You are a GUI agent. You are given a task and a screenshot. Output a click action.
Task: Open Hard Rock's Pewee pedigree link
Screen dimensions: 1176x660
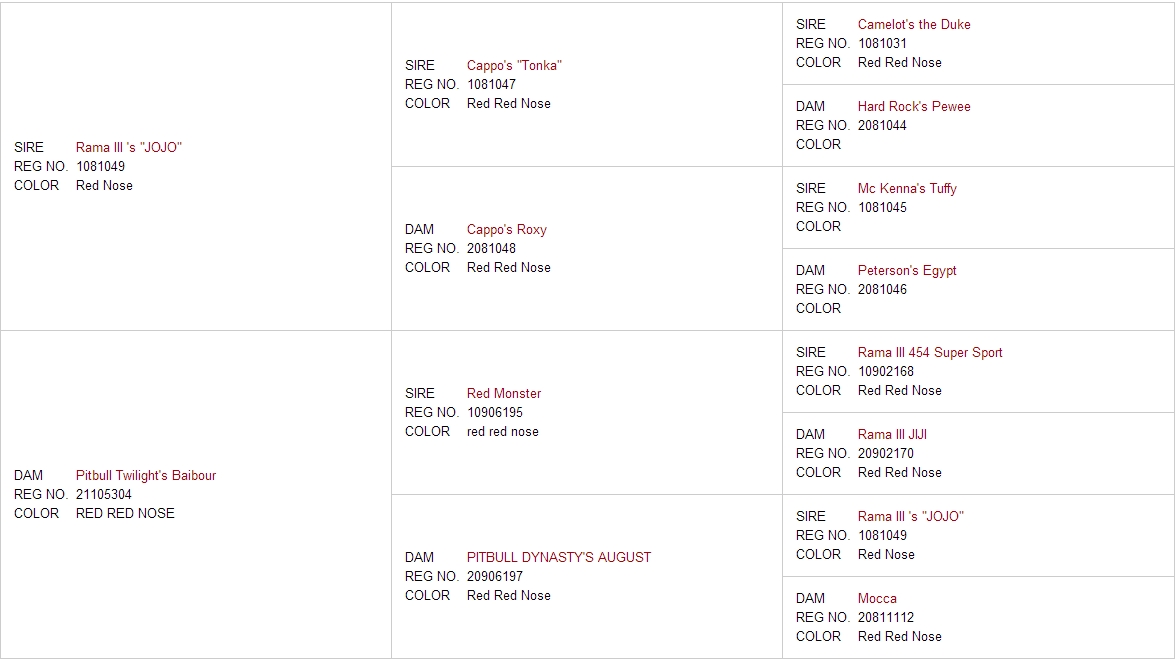(914, 106)
